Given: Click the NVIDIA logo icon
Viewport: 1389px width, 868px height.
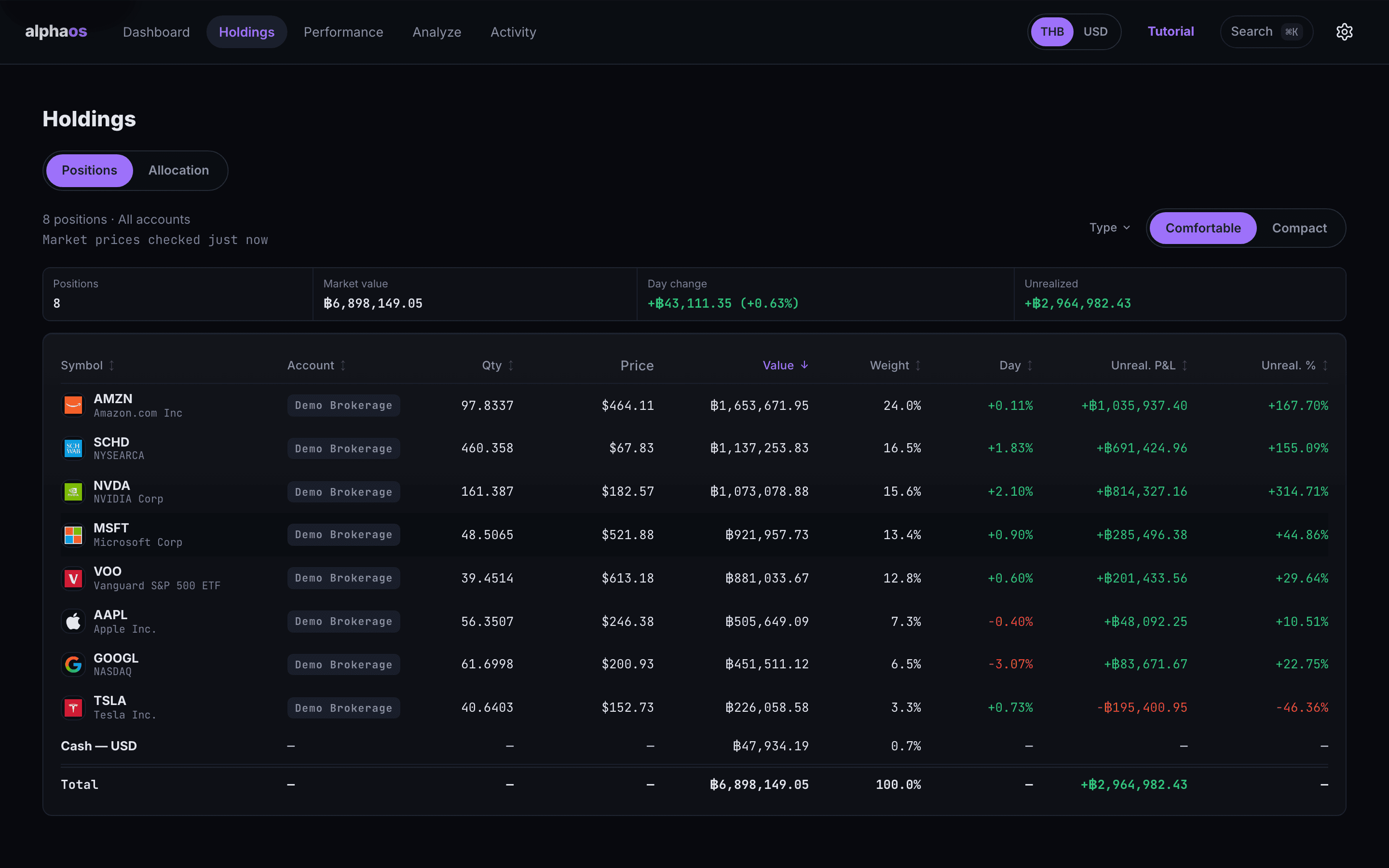Looking at the screenshot, I should click(x=73, y=492).
